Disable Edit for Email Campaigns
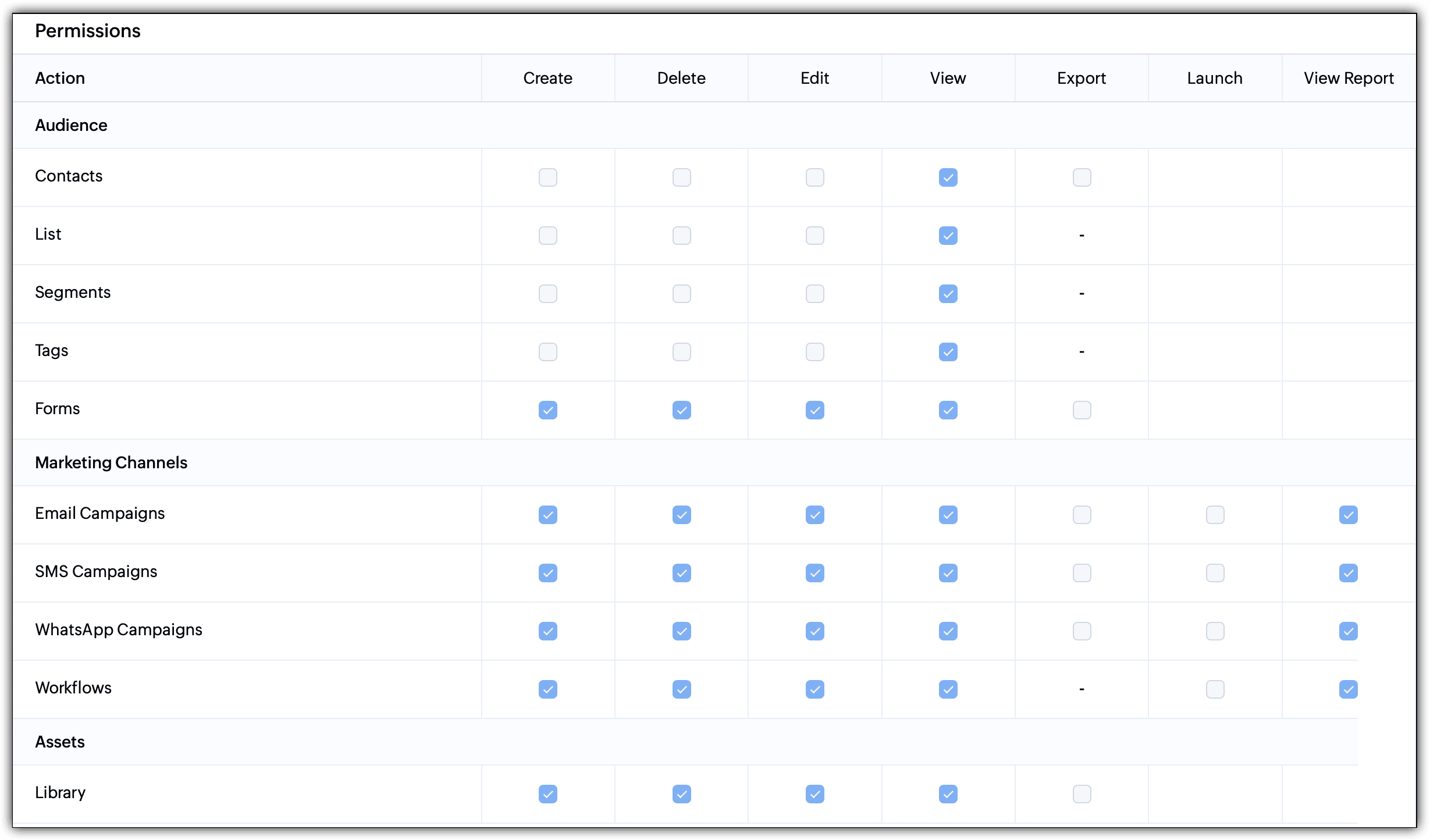This screenshot has width=1430, height=840. (814, 515)
